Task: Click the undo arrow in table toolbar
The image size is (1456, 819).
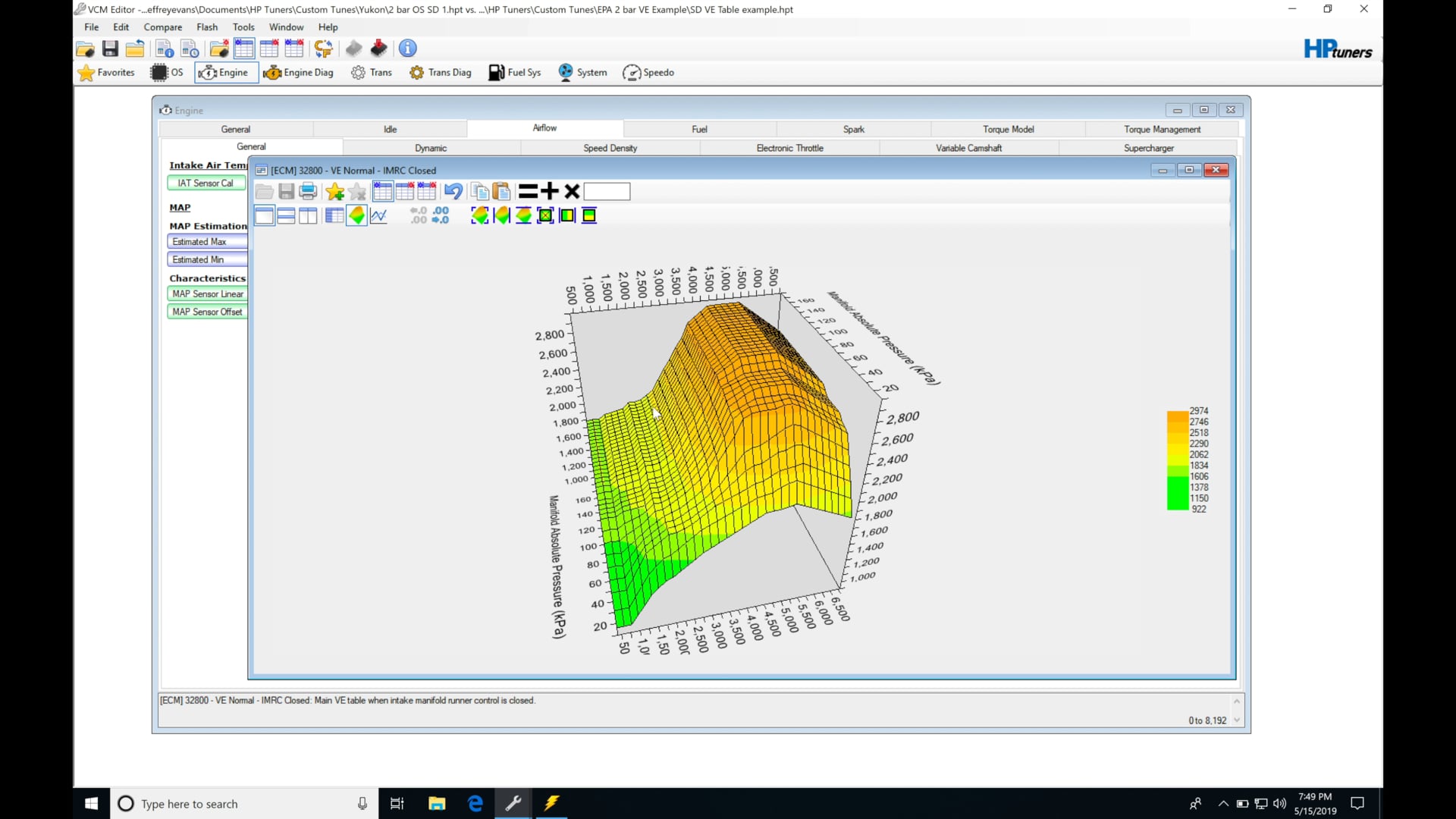Action: tap(453, 192)
